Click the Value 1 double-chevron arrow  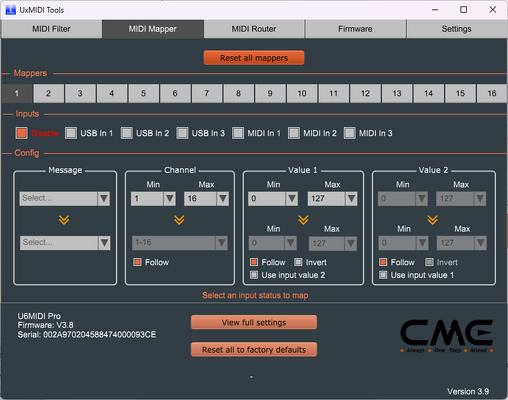(303, 220)
